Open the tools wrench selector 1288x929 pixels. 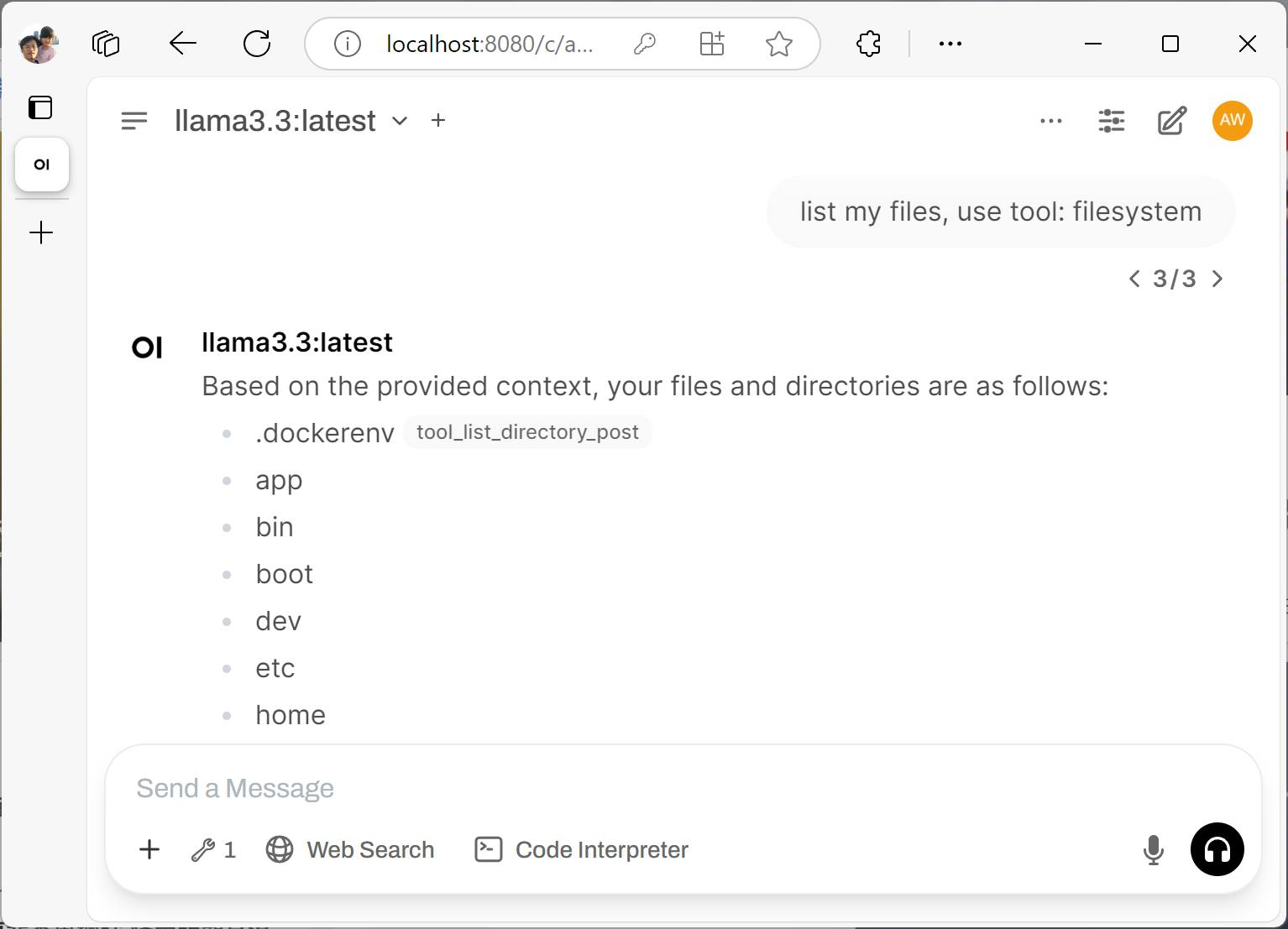pyautogui.click(x=213, y=850)
